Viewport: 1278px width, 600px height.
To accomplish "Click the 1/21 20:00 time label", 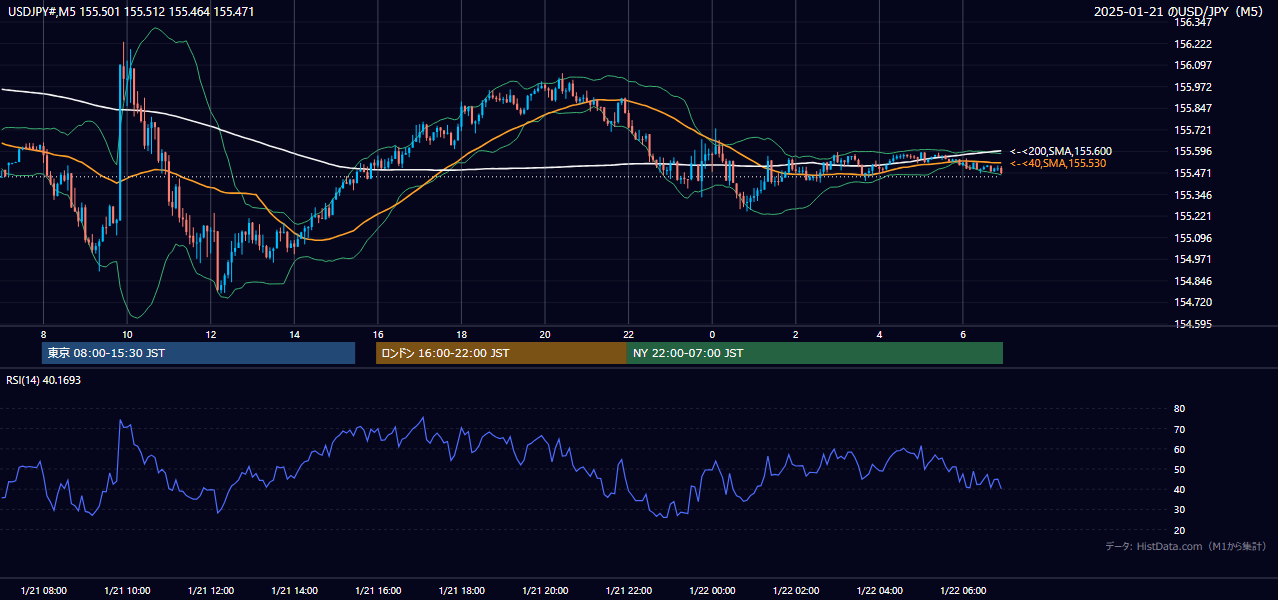I will [x=545, y=591].
